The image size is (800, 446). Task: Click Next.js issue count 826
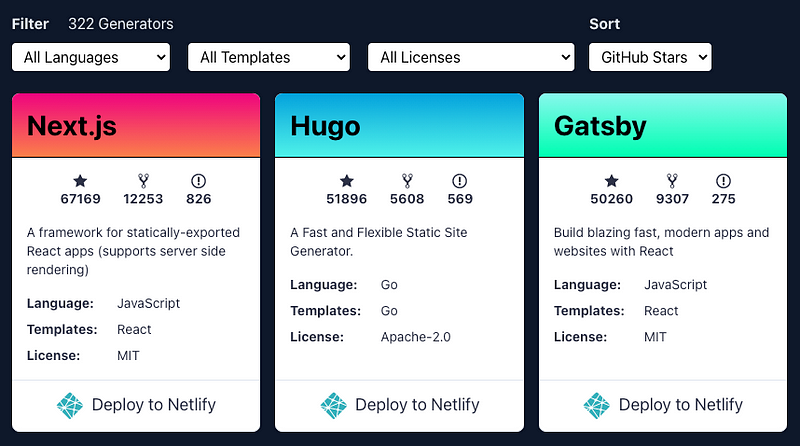coord(198,199)
